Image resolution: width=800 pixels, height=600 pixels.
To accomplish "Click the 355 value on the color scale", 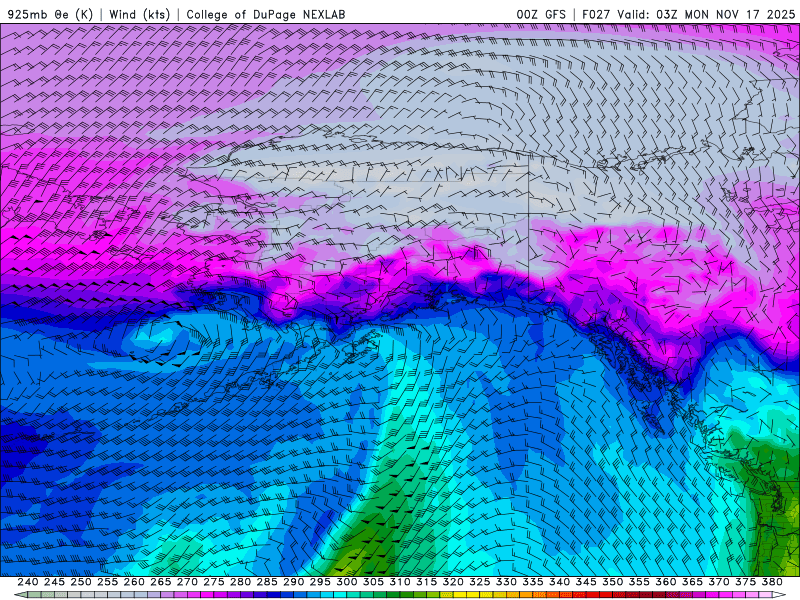I will [x=639, y=582].
